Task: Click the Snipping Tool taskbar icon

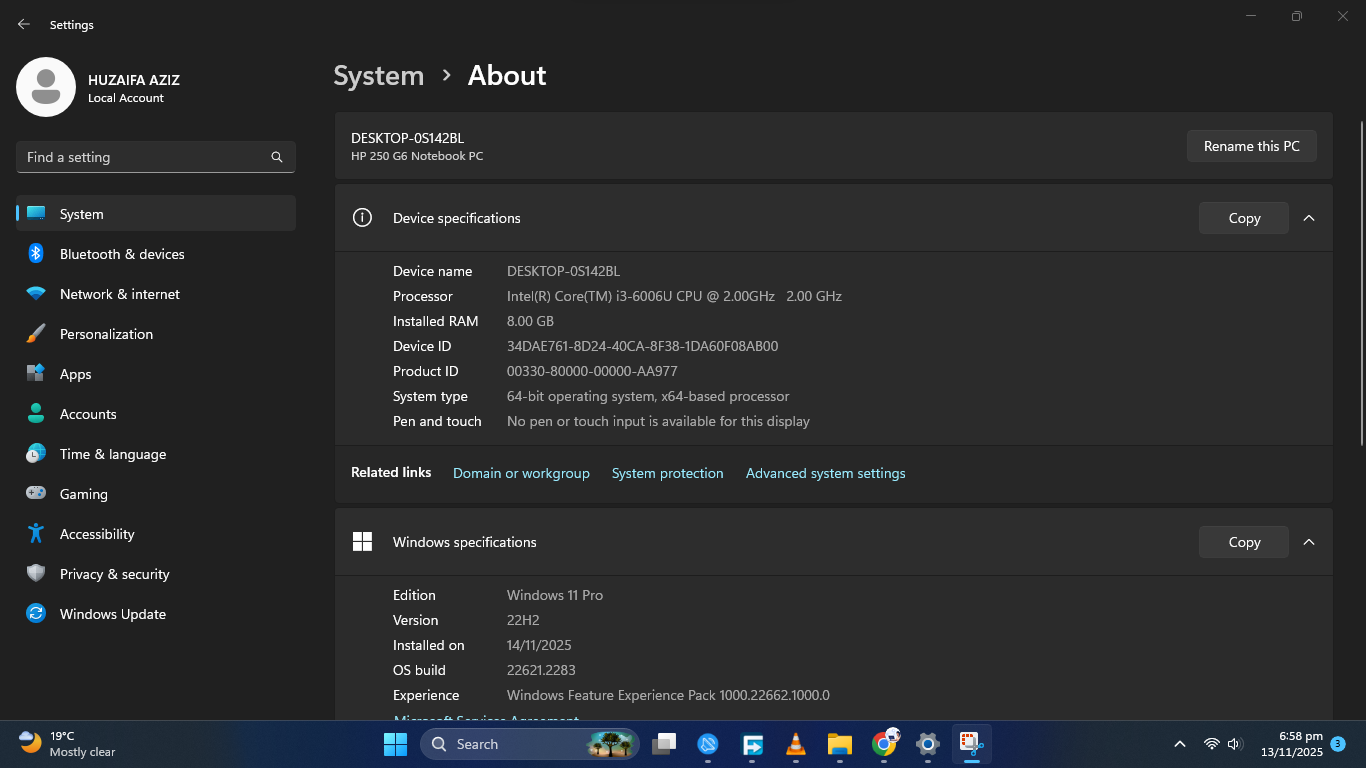Action: pos(971,744)
